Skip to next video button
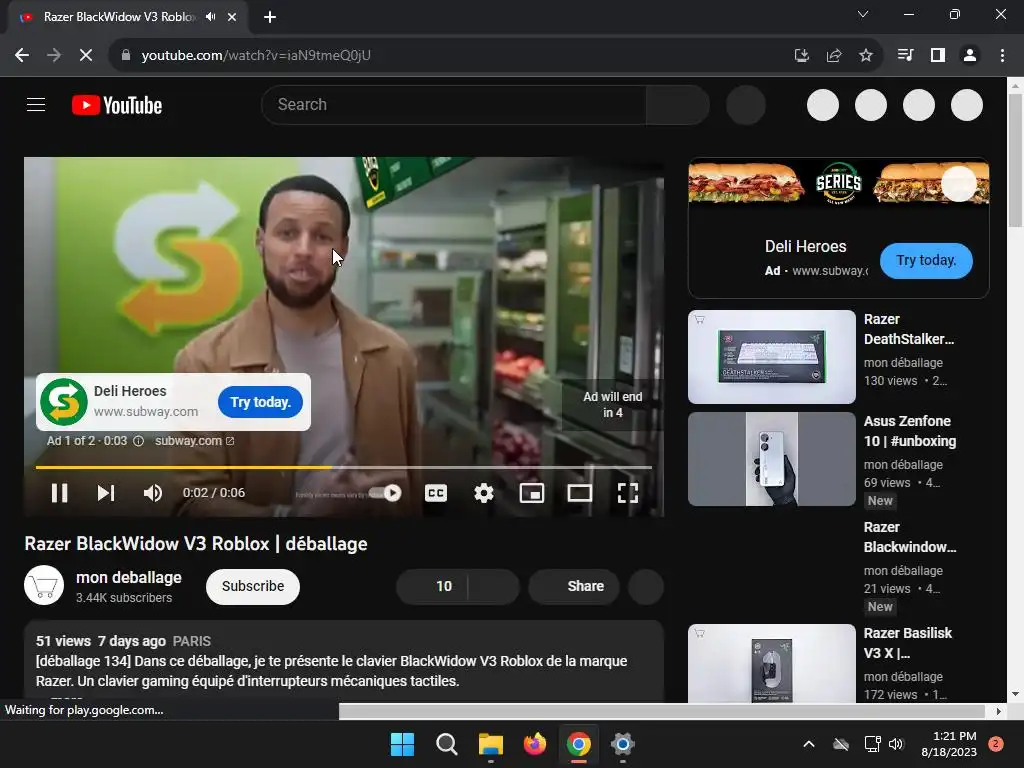 coord(106,493)
